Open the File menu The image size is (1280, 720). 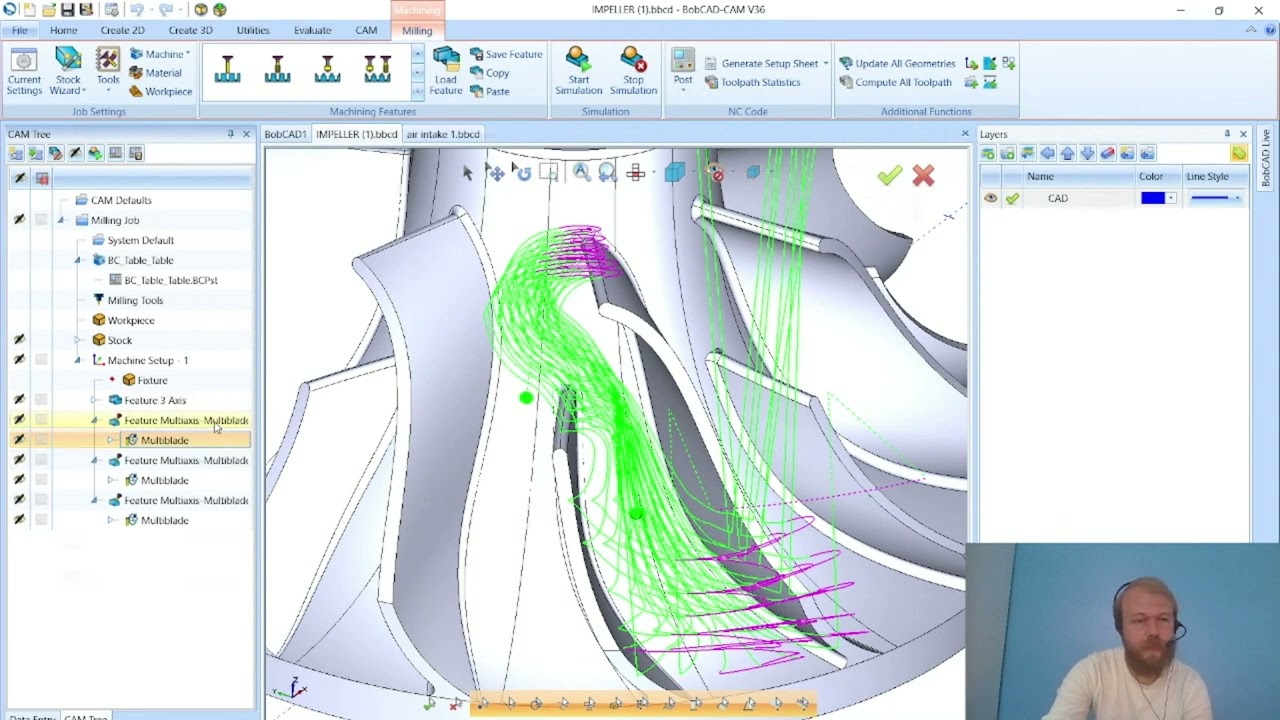coord(19,30)
